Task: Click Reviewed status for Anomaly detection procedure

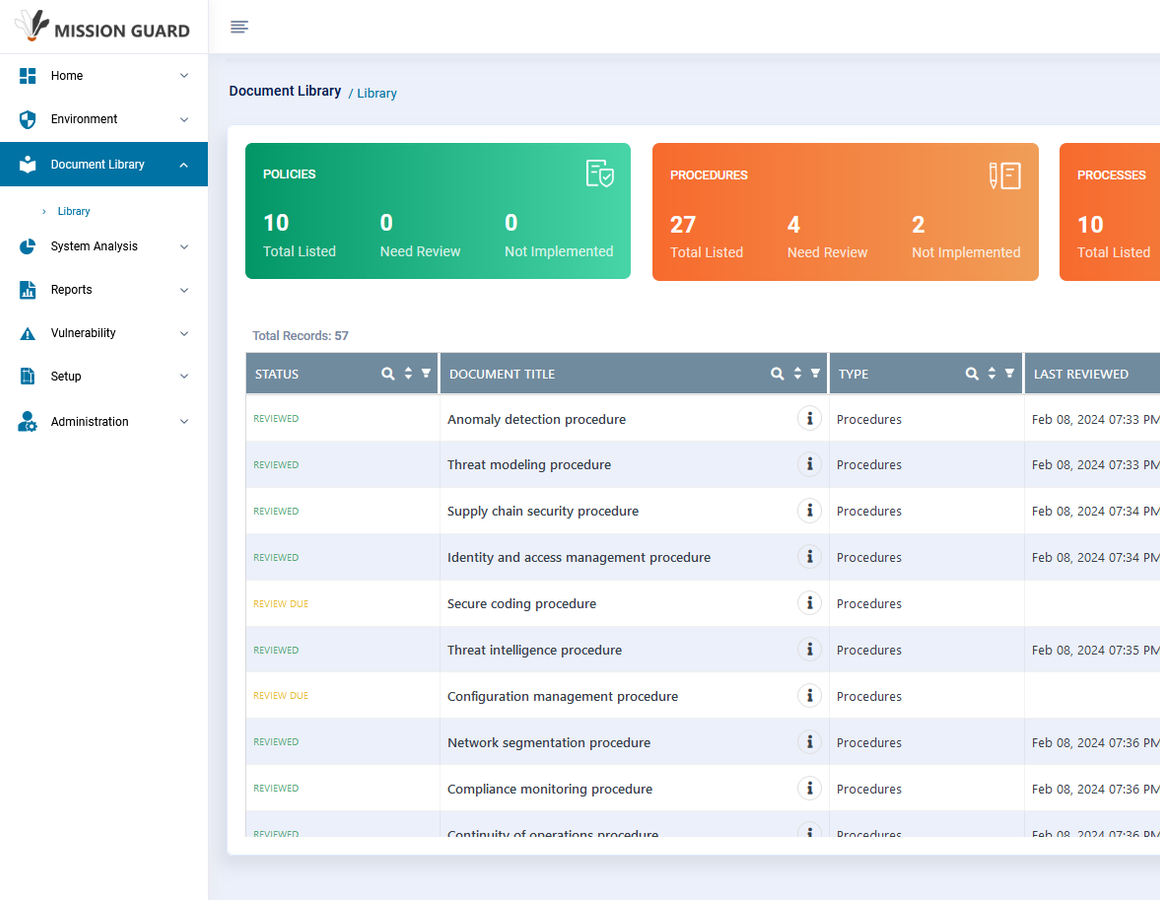Action: [x=276, y=419]
